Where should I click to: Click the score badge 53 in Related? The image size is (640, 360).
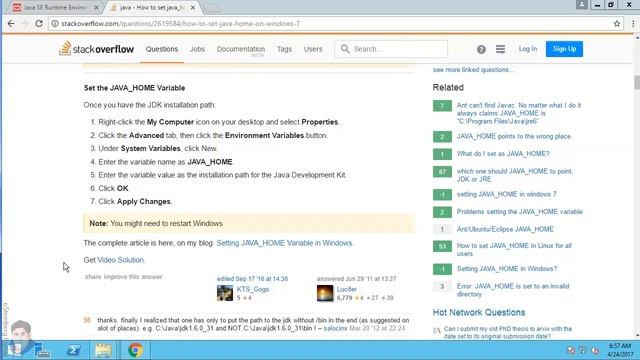(442, 246)
